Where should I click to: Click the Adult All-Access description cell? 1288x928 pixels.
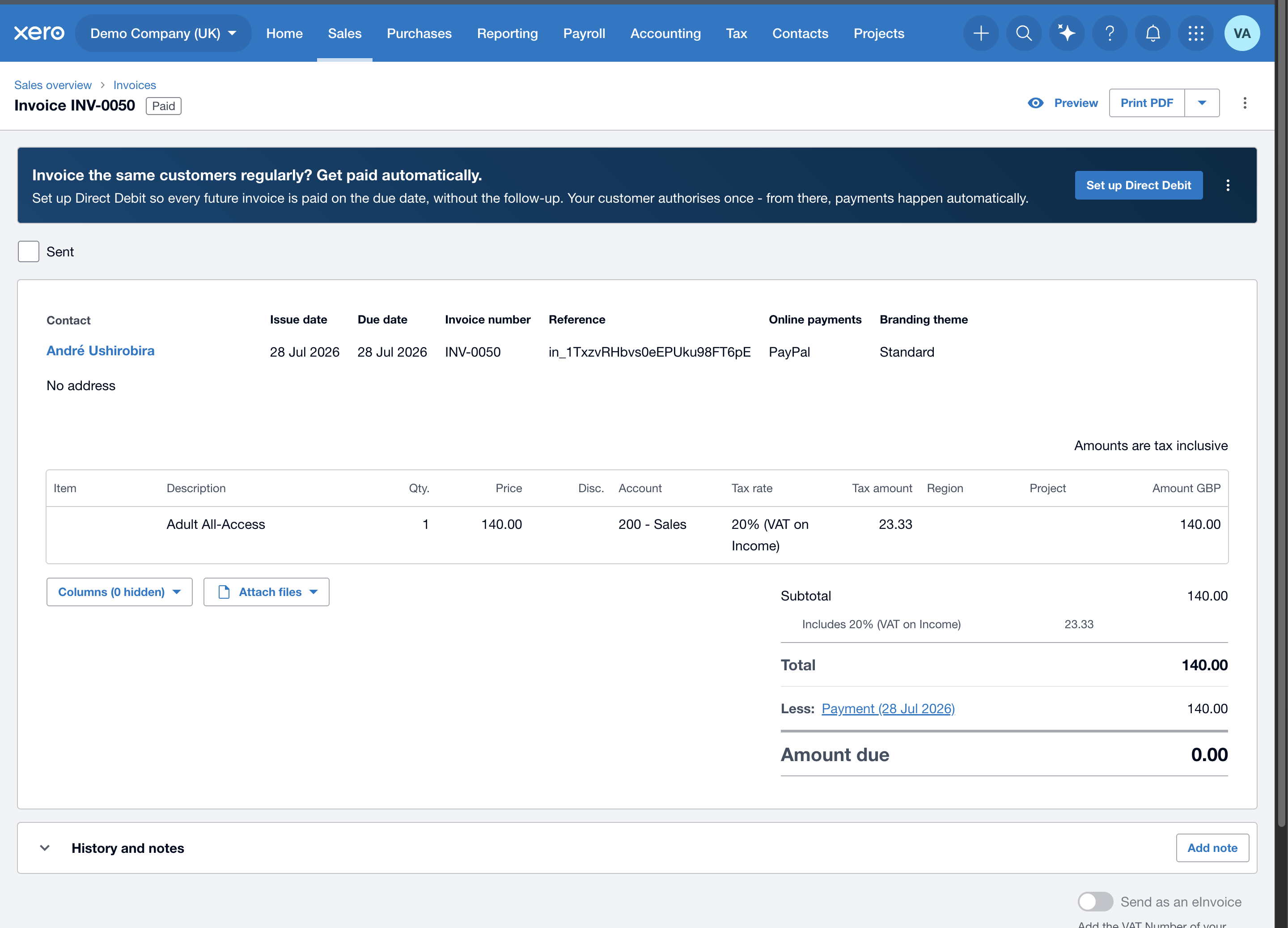point(216,524)
